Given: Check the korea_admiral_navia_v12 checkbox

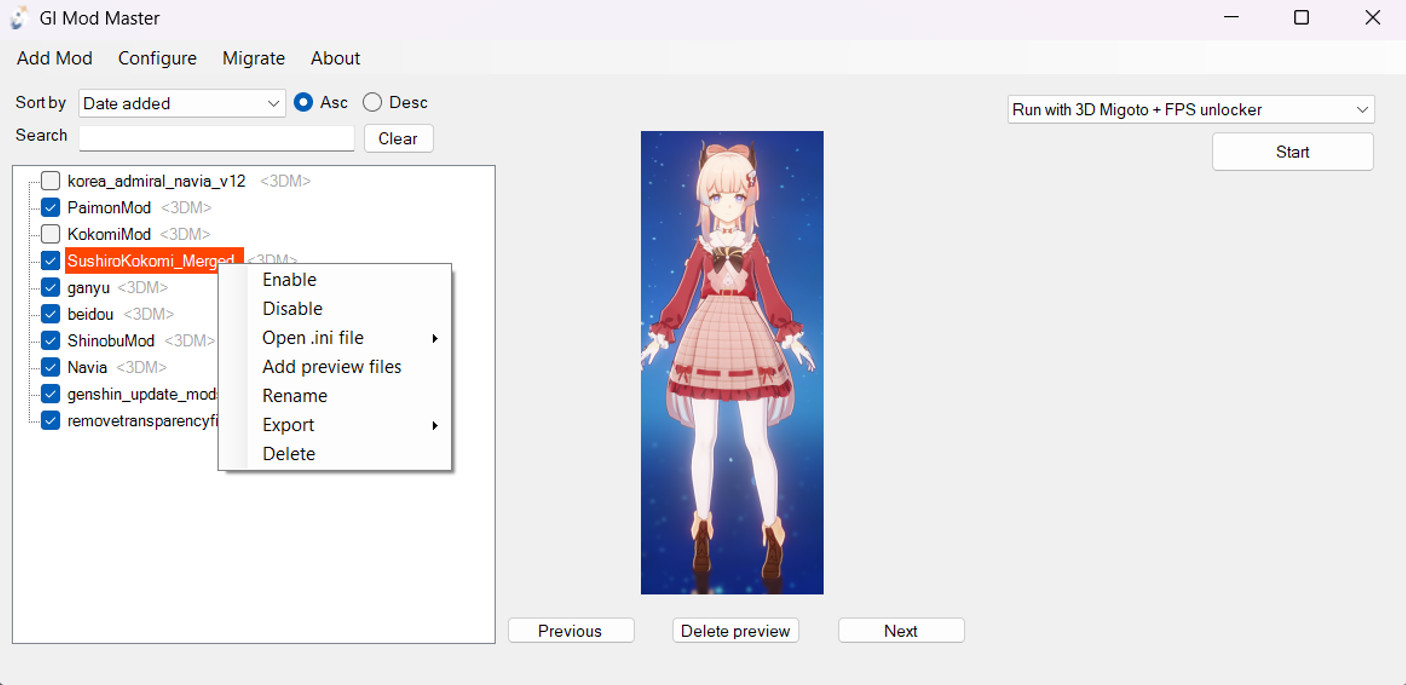Looking at the screenshot, I should 50,181.
